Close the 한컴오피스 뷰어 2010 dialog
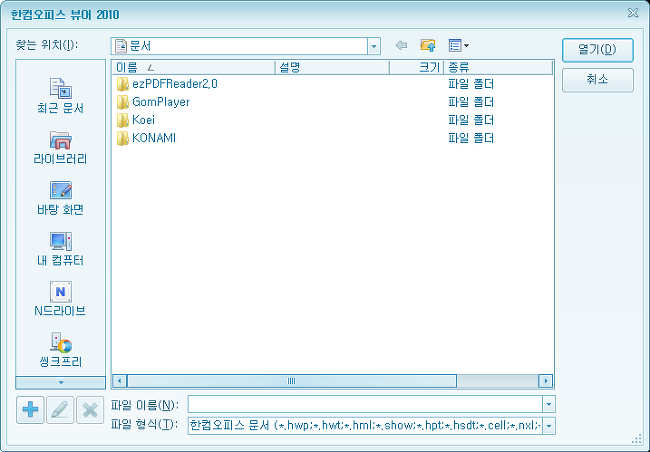Screen dimensions: 650x452 (x=633, y=13)
